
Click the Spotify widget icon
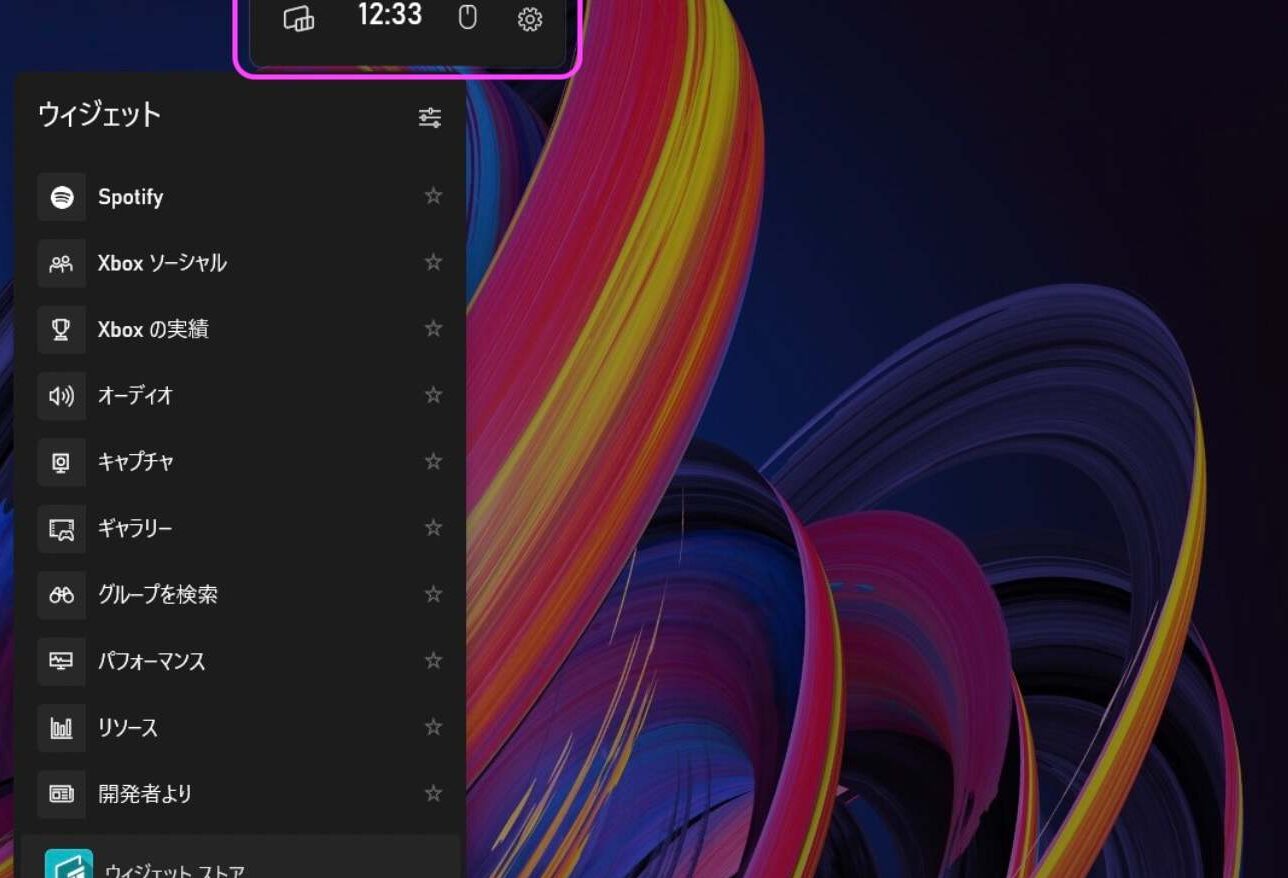62,197
